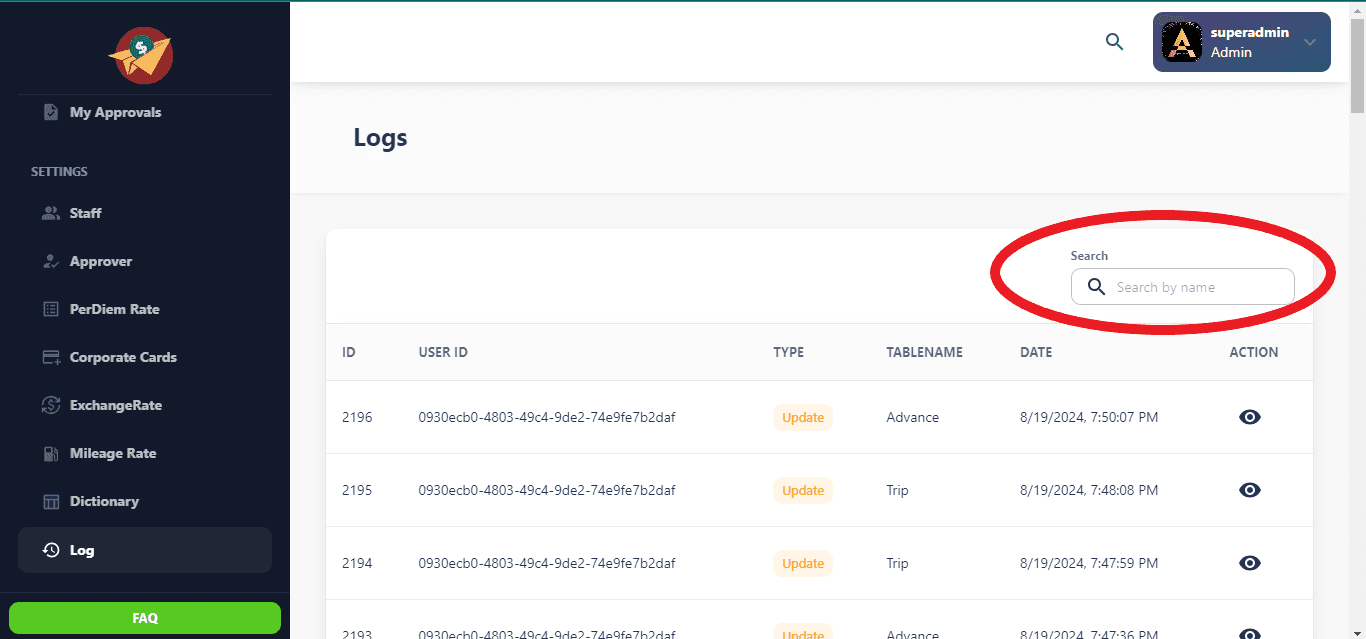The image size is (1366, 639).
Task: Click the Dictionary table icon
Action: tap(51, 501)
